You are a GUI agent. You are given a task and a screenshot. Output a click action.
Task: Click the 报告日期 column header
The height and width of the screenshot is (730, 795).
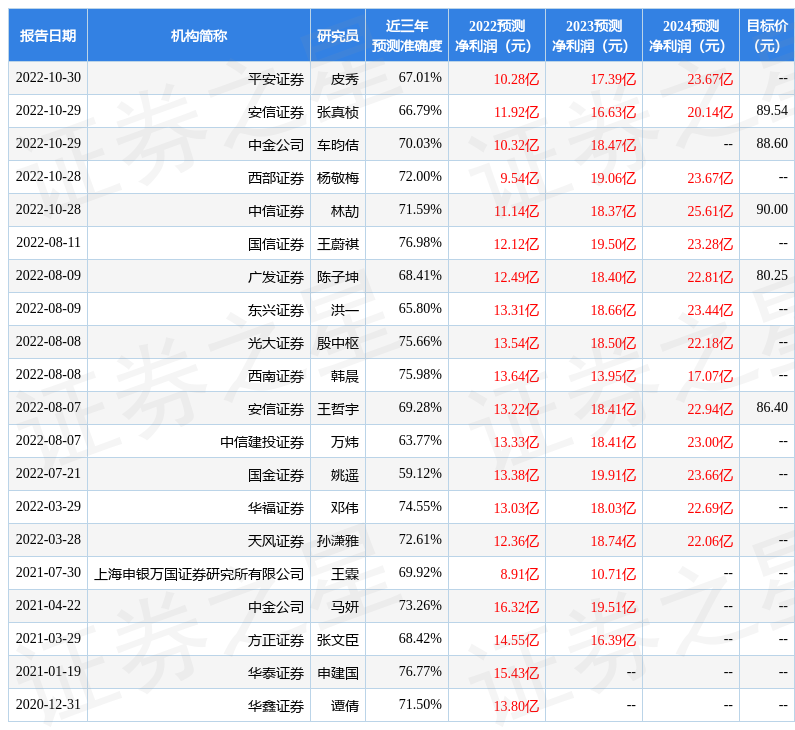48,35
